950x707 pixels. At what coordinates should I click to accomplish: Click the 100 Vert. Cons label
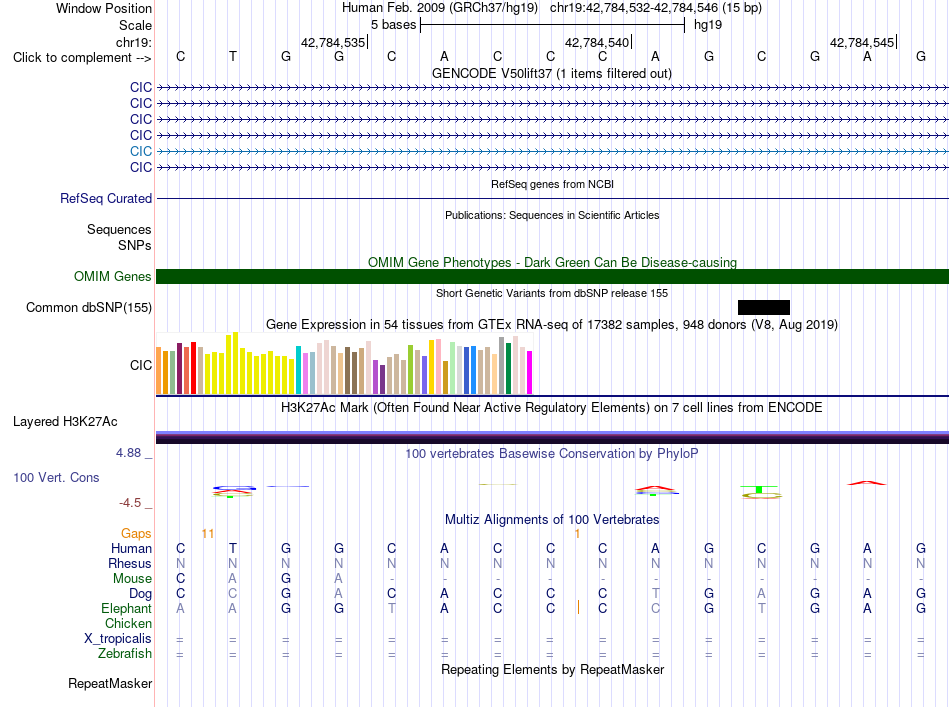coord(56,477)
